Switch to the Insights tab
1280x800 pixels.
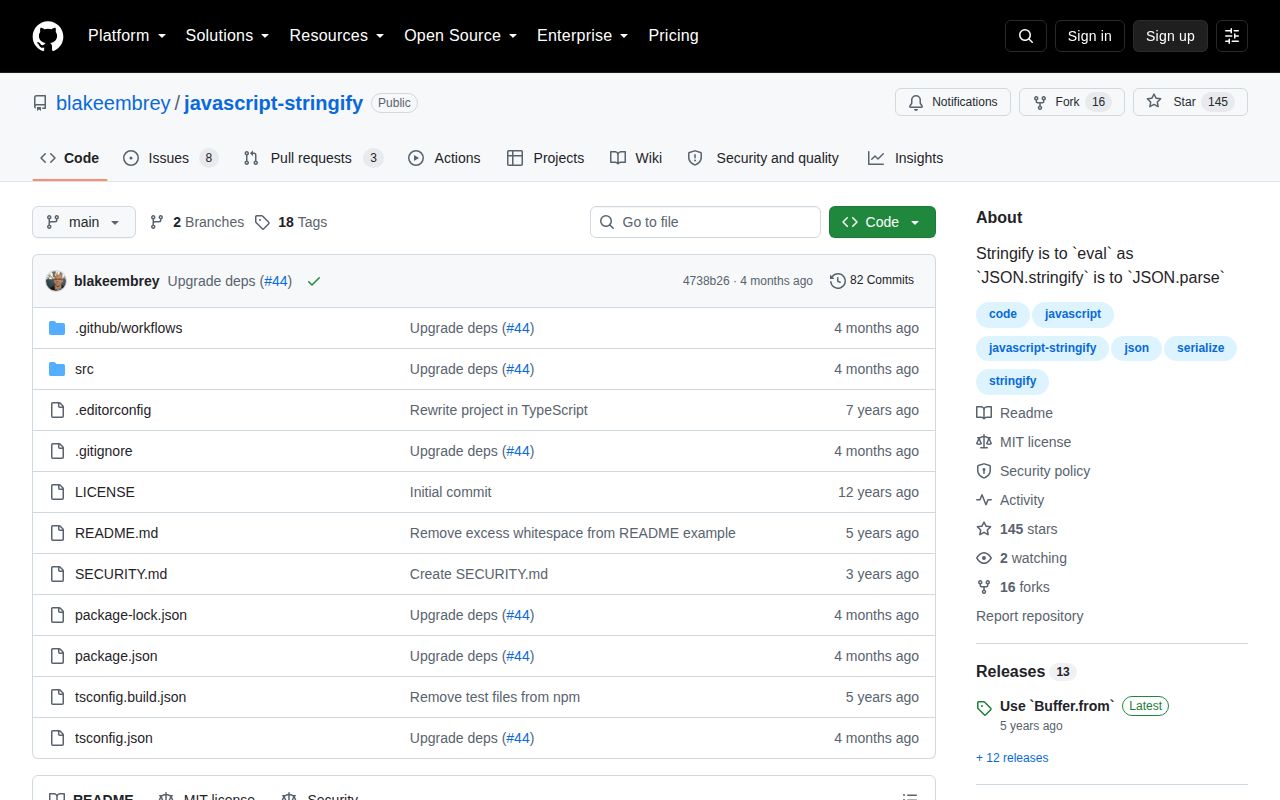tap(905, 158)
